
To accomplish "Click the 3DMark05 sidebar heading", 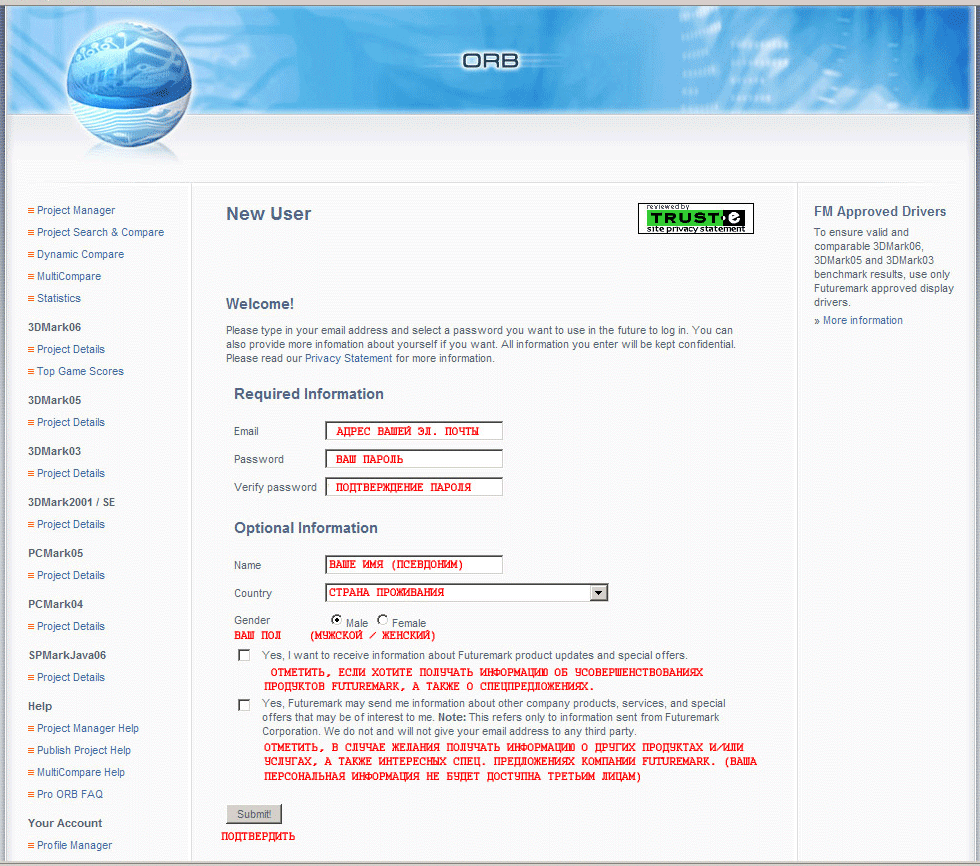I will 54,401.
